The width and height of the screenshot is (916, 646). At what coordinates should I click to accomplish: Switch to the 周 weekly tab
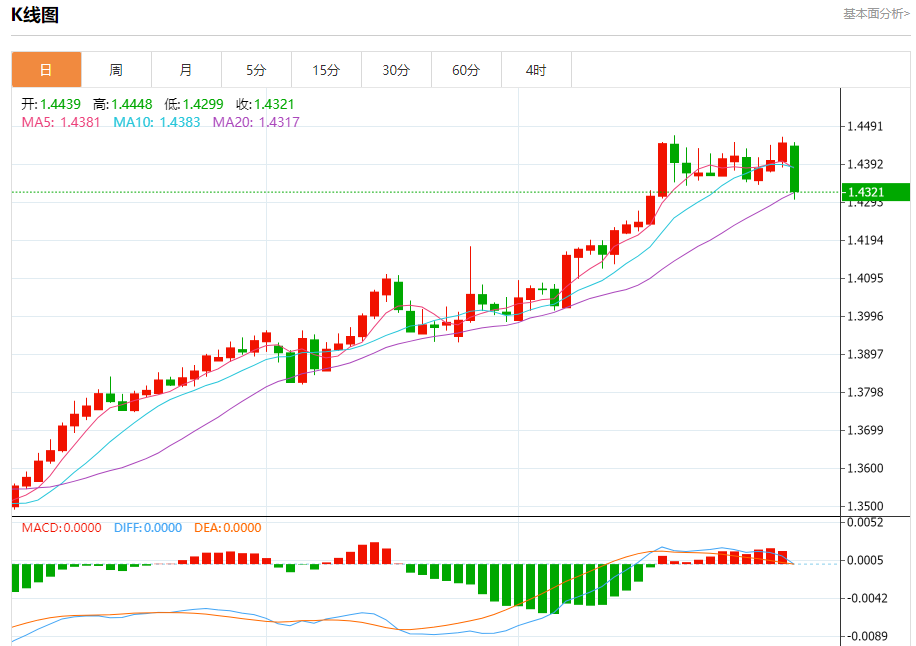(x=116, y=70)
